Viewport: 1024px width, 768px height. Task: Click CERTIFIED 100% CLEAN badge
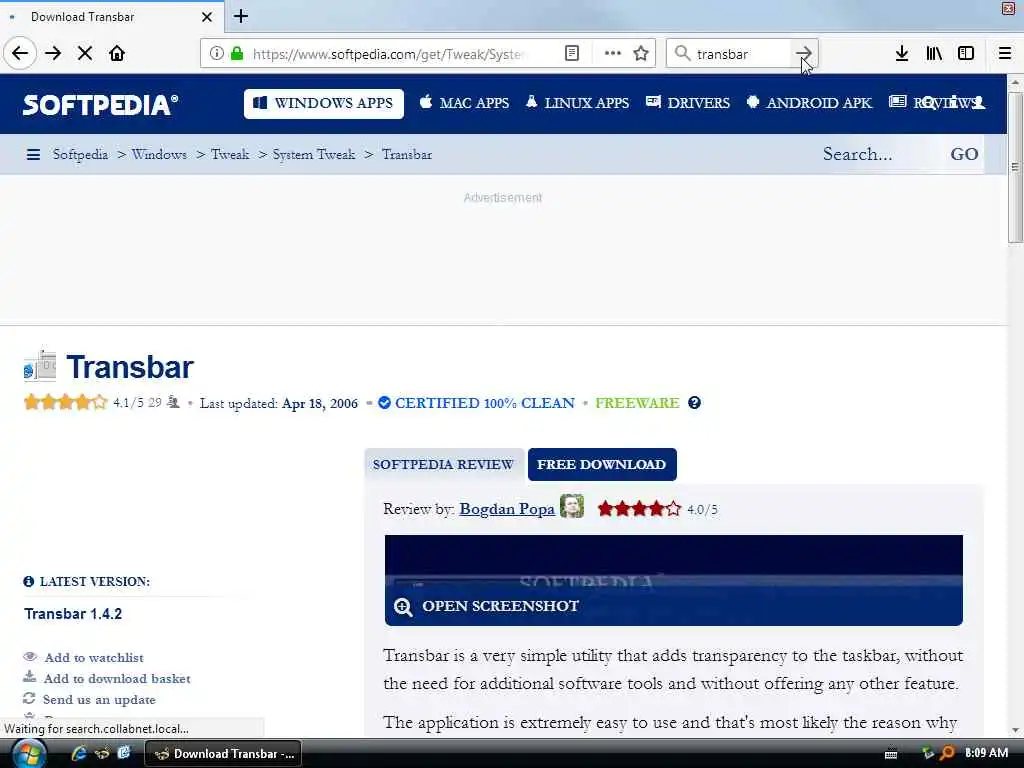click(x=477, y=403)
